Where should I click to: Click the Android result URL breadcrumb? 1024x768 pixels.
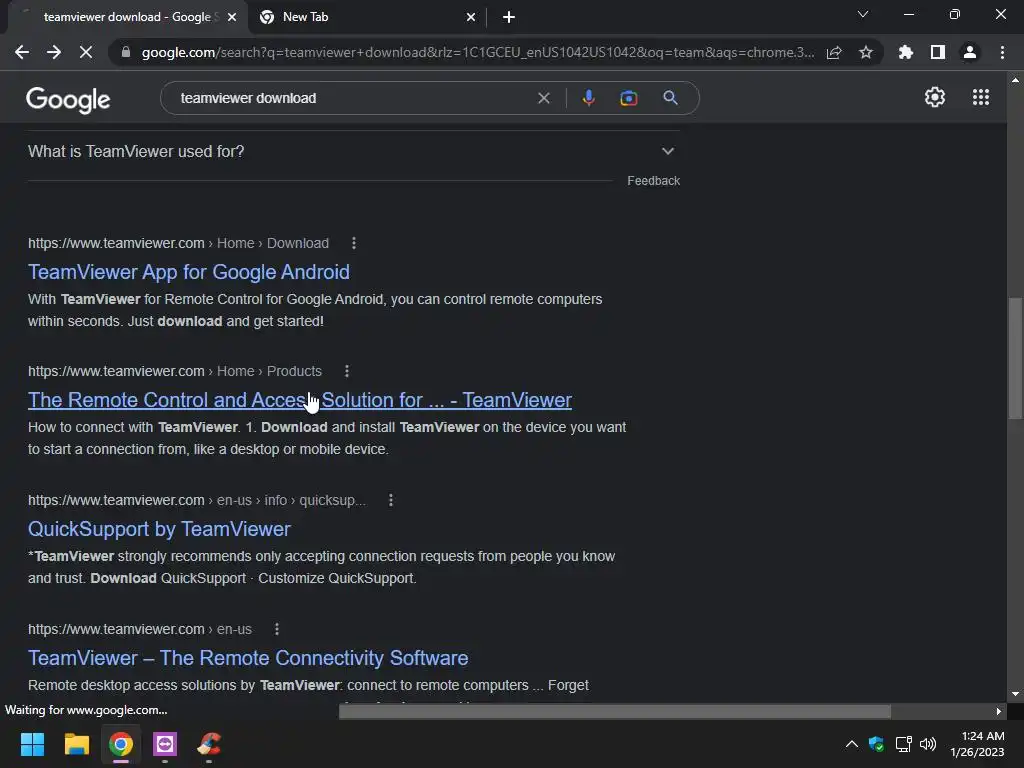(x=178, y=243)
